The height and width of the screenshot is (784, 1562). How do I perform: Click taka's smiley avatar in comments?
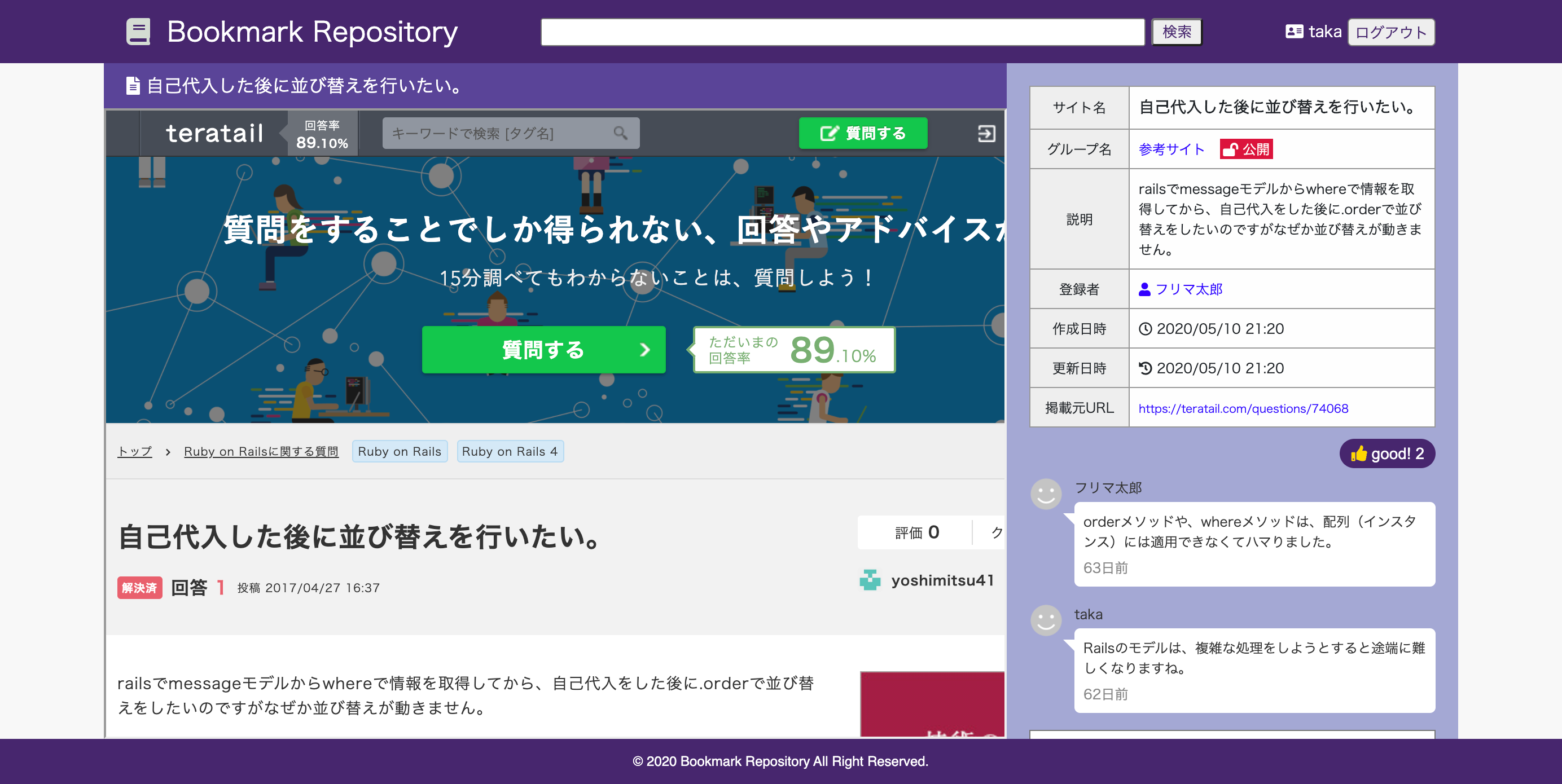[1046, 620]
